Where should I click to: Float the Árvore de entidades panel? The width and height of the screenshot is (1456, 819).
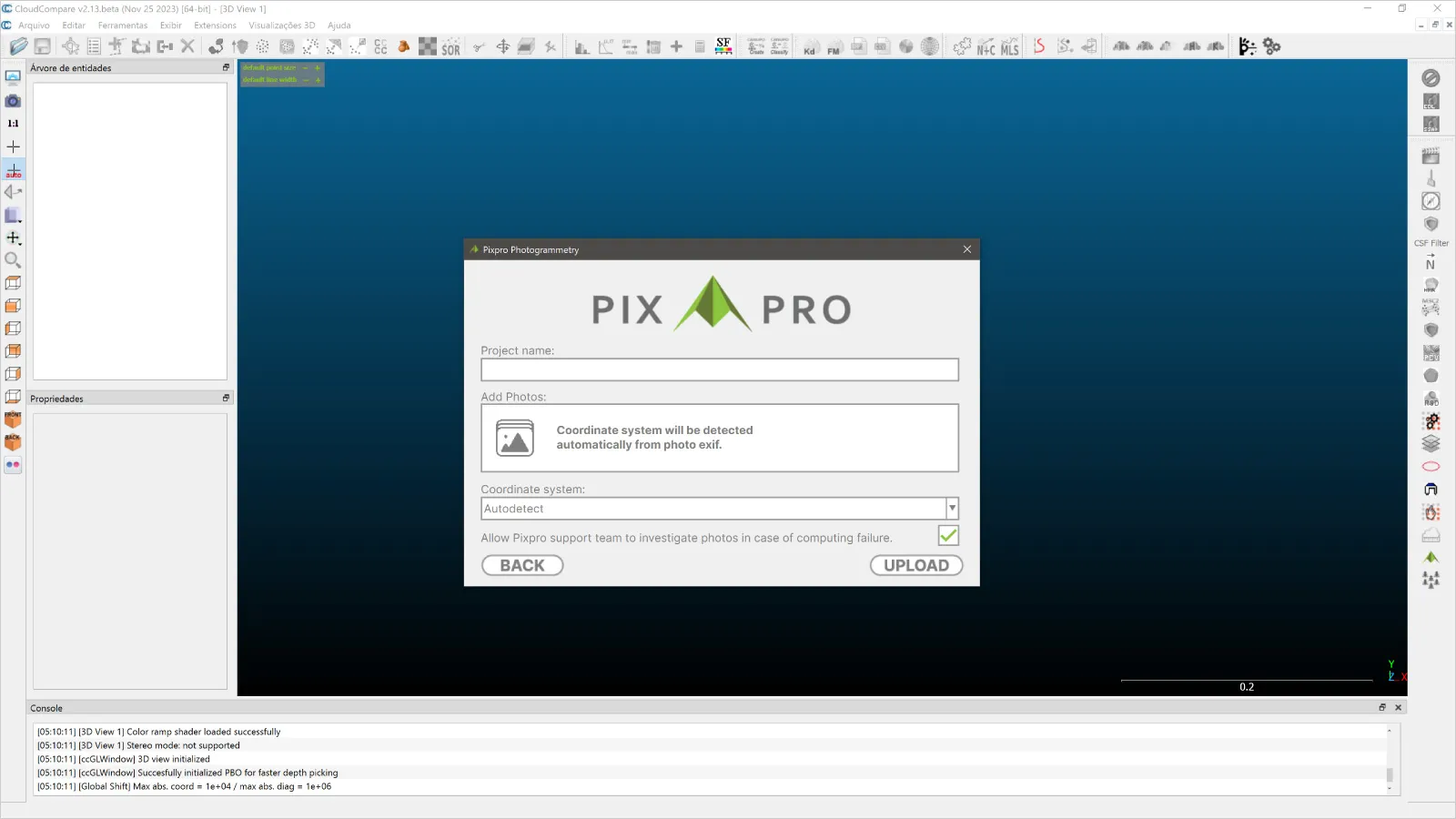pyautogui.click(x=227, y=67)
